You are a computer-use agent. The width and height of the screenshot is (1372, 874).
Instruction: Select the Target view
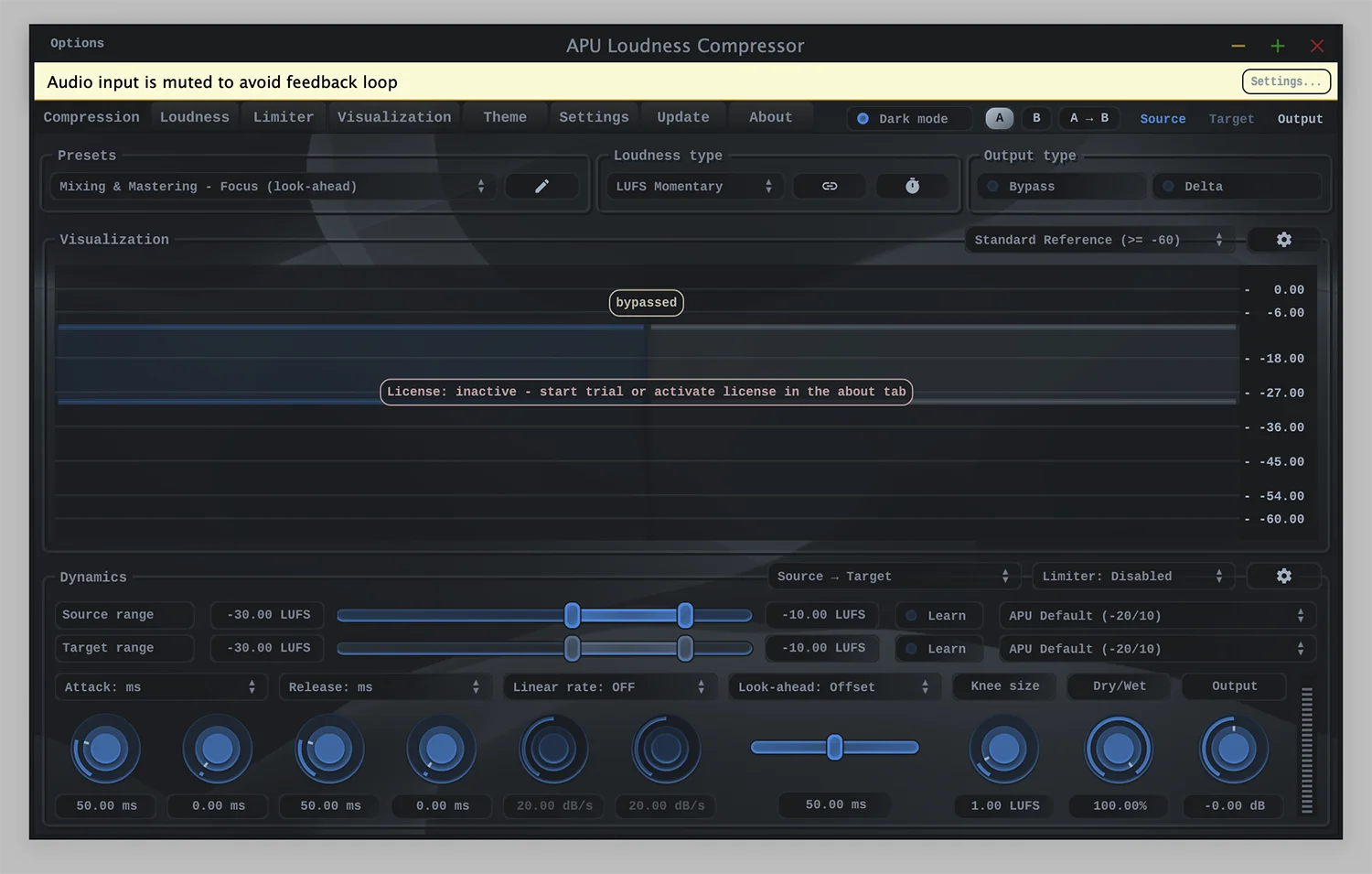coord(1231,119)
